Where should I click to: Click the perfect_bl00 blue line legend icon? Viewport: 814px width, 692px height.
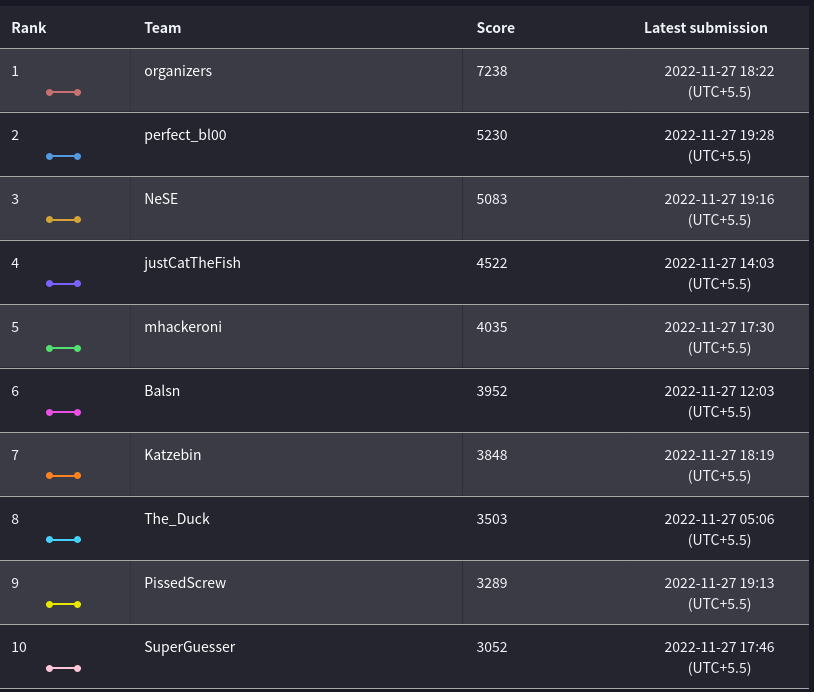click(x=63, y=156)
